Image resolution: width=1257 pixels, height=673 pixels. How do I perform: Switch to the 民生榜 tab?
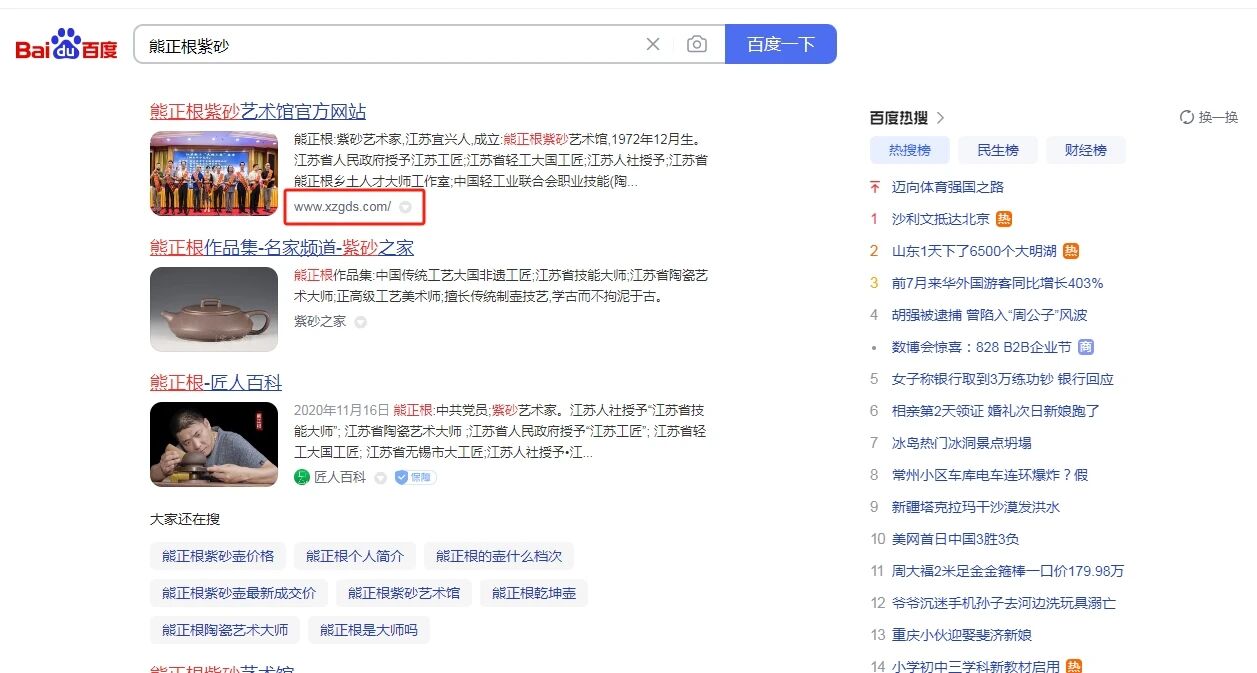(x=998, y=150)
